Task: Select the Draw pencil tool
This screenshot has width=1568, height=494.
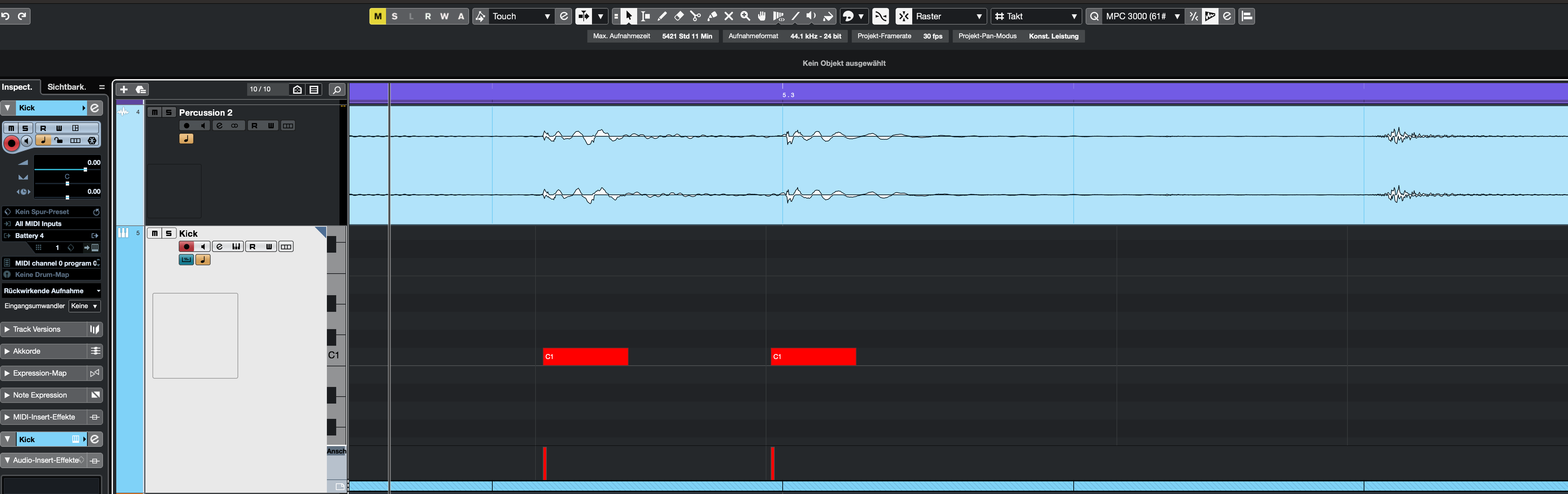Action: coord(662,16)
